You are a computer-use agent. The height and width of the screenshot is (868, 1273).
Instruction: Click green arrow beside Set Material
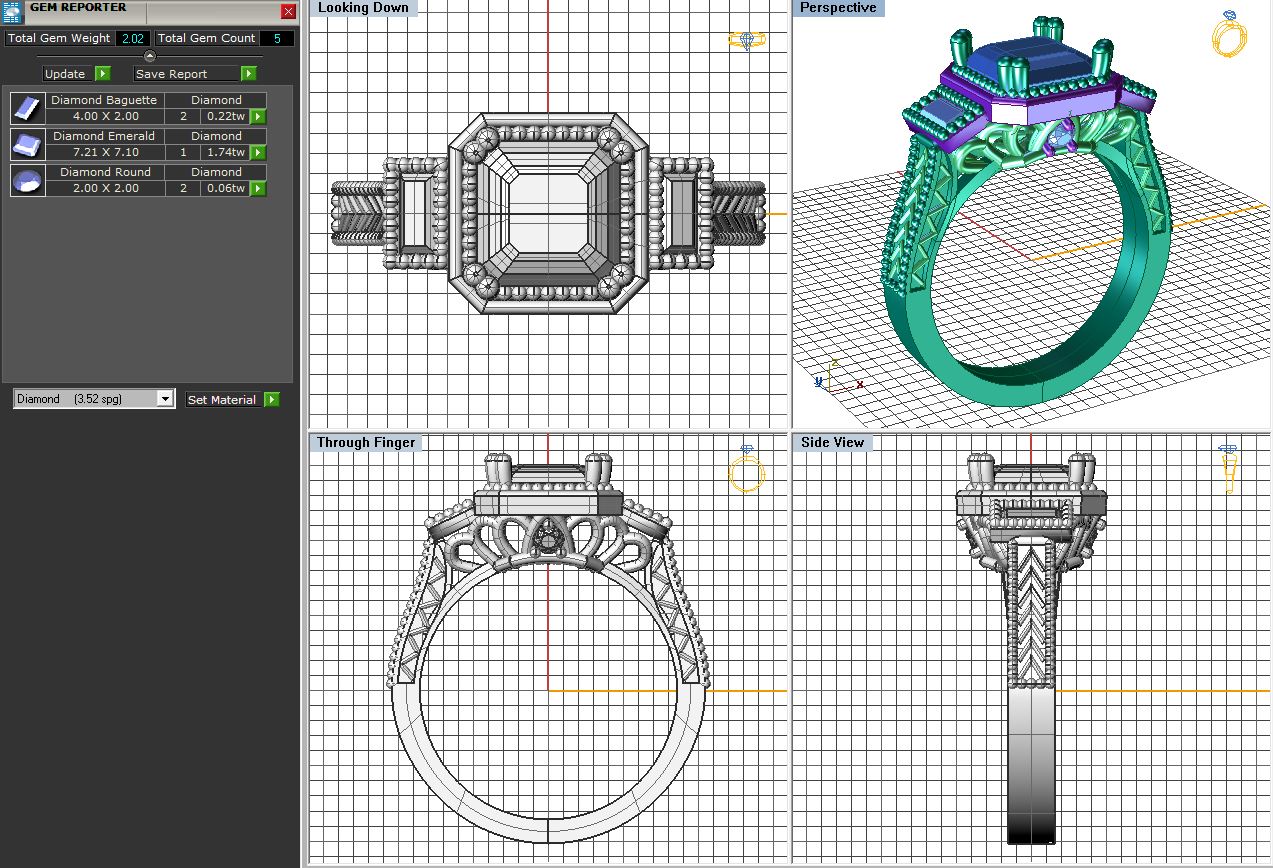[x=271, y=400]
